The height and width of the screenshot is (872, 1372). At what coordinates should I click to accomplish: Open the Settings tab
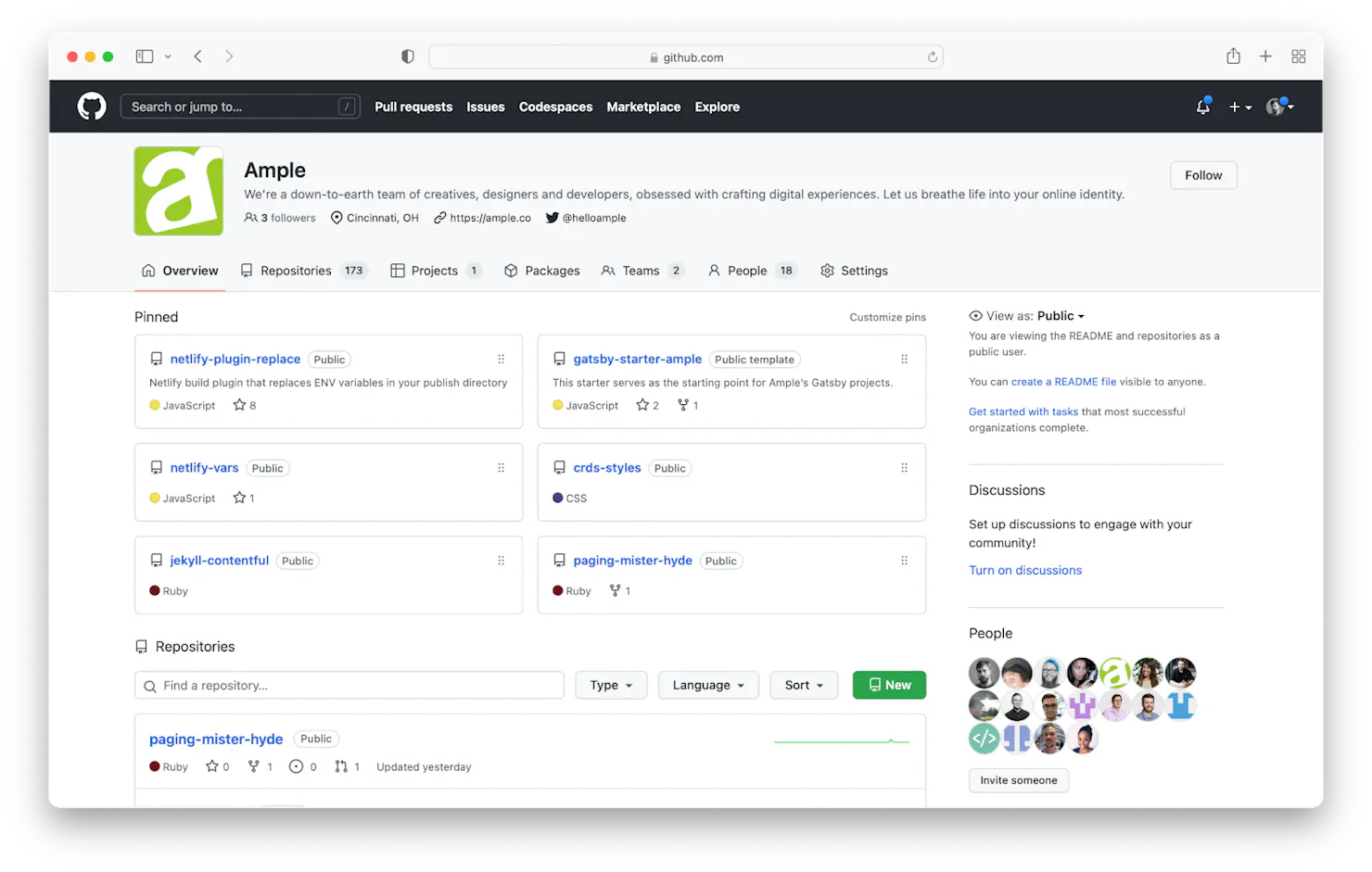point(854,271)
